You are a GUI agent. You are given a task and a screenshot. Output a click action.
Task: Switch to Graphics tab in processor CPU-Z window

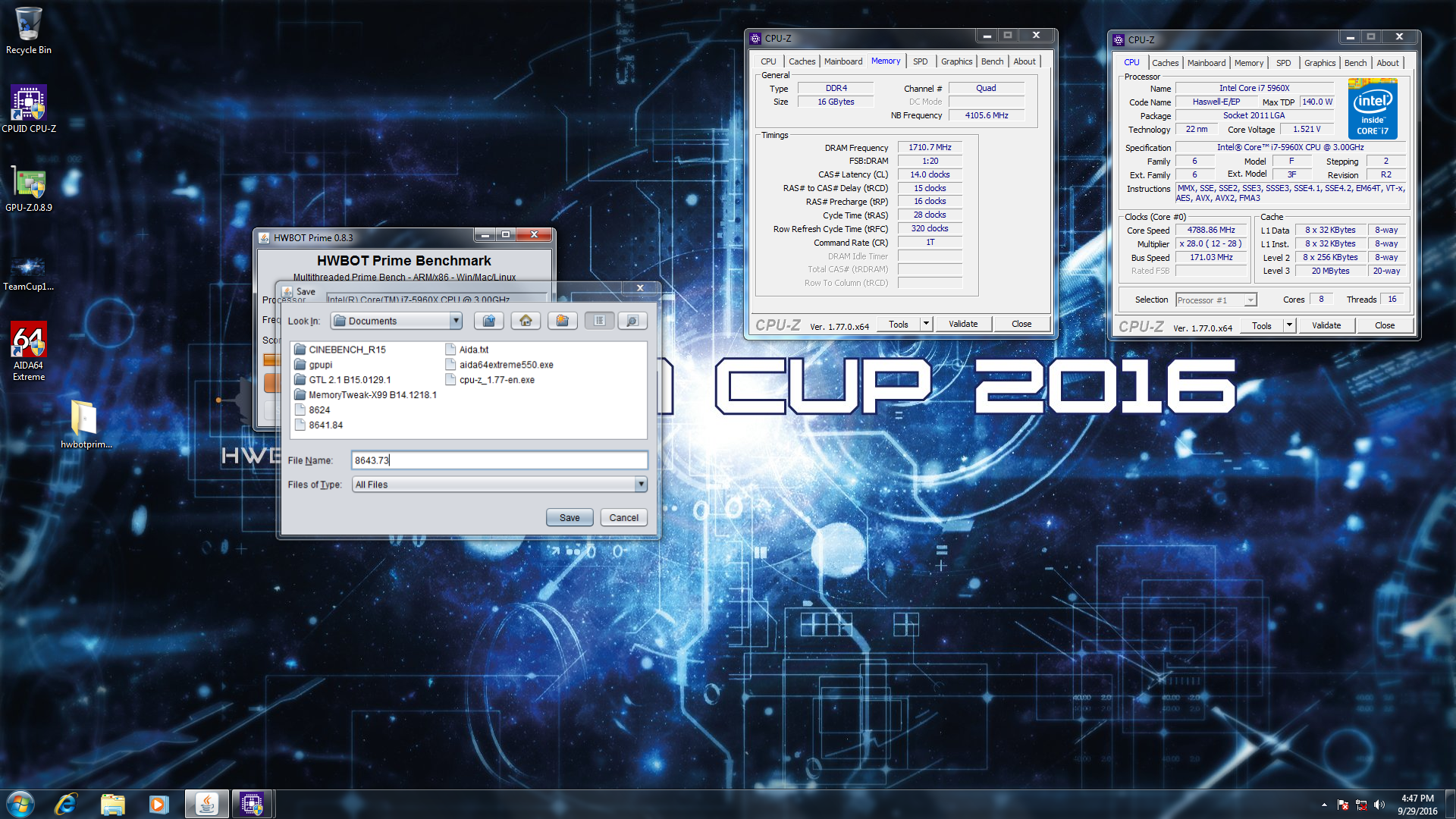1319,63
